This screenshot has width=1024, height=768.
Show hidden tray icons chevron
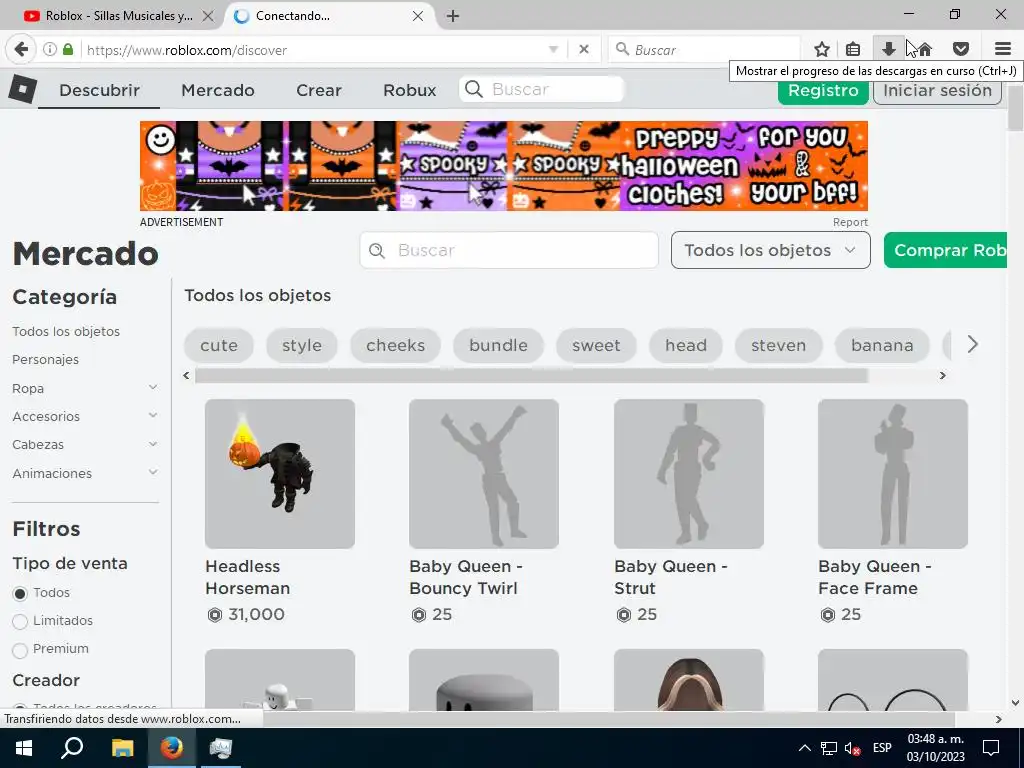(x=805, y=748)
